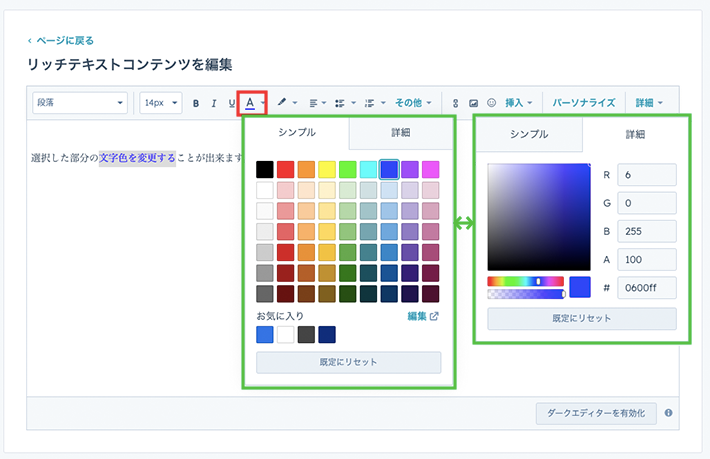Switch to シンプル tab in left picker
Viewport: 710px width, 459px height.
click(x=297, y=132)
